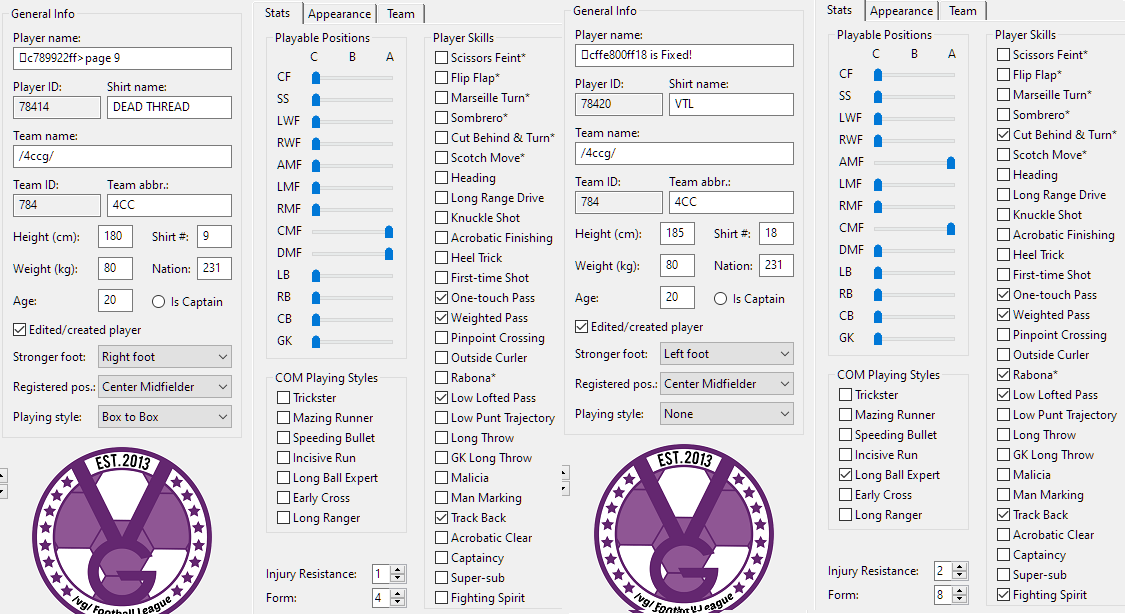Click Shirt name field with VTL
This screenshot has width=1125, height=614.
pos(731,104)
